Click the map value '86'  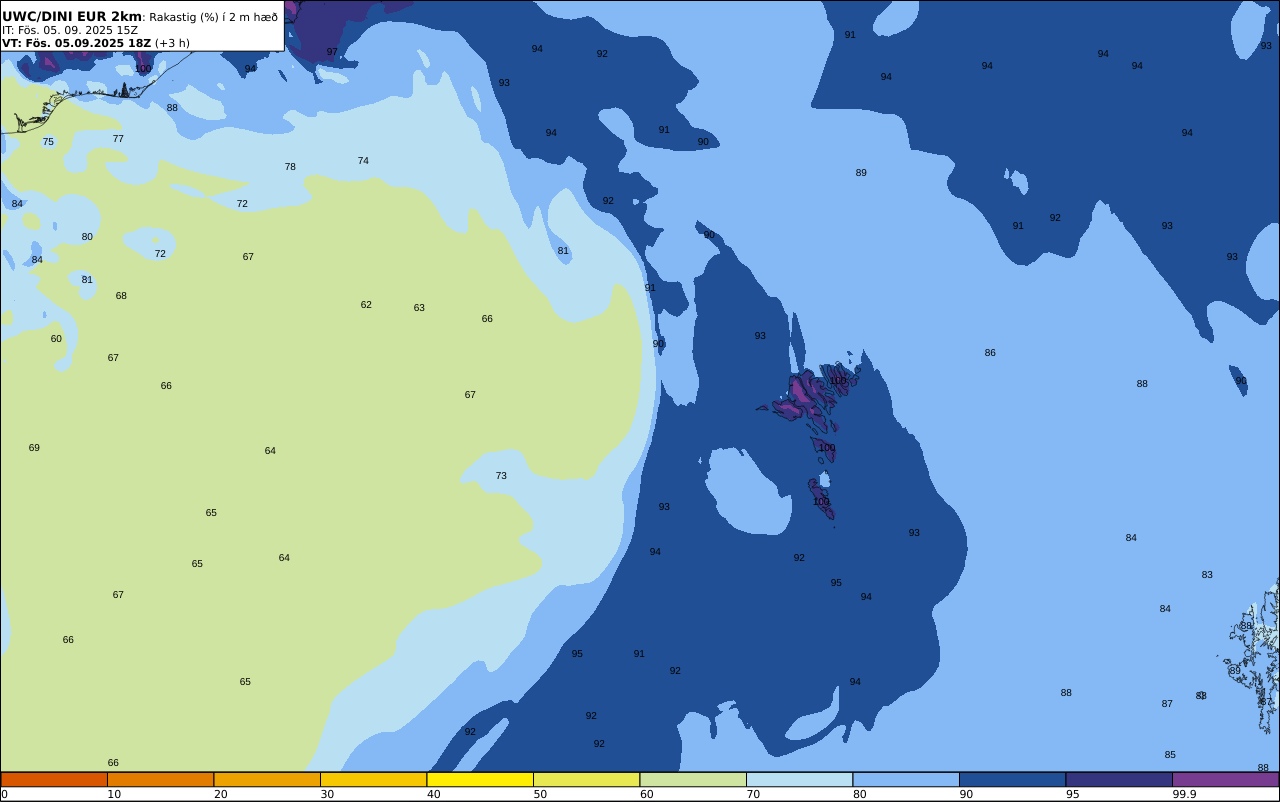coord(990,353)
